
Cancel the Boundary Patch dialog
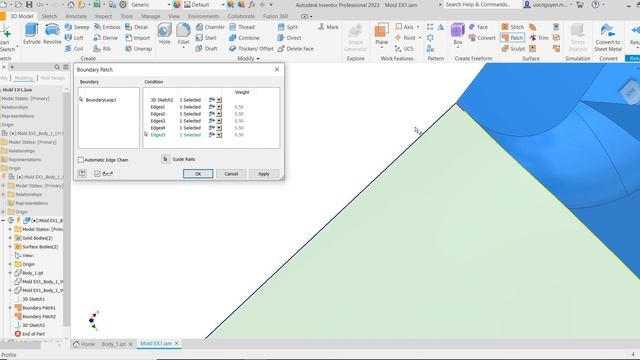[231, 174]
